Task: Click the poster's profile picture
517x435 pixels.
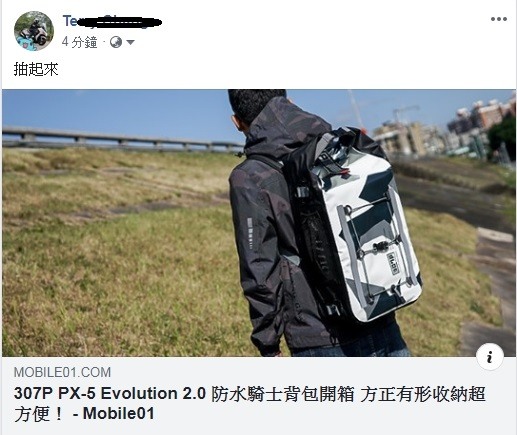Action: pyautogui.click(x=34, y=31)
